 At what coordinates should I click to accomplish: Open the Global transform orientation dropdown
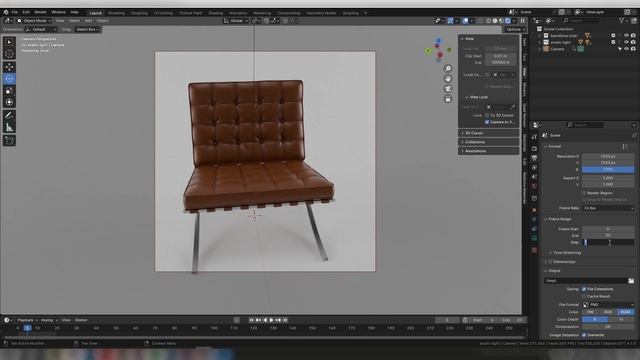[236, 20]
